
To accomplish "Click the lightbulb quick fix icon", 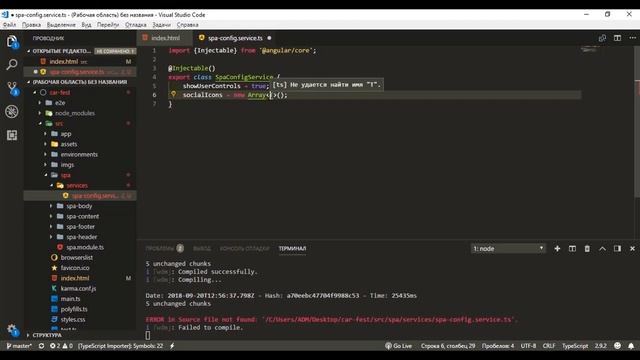I will click(173, 94).
